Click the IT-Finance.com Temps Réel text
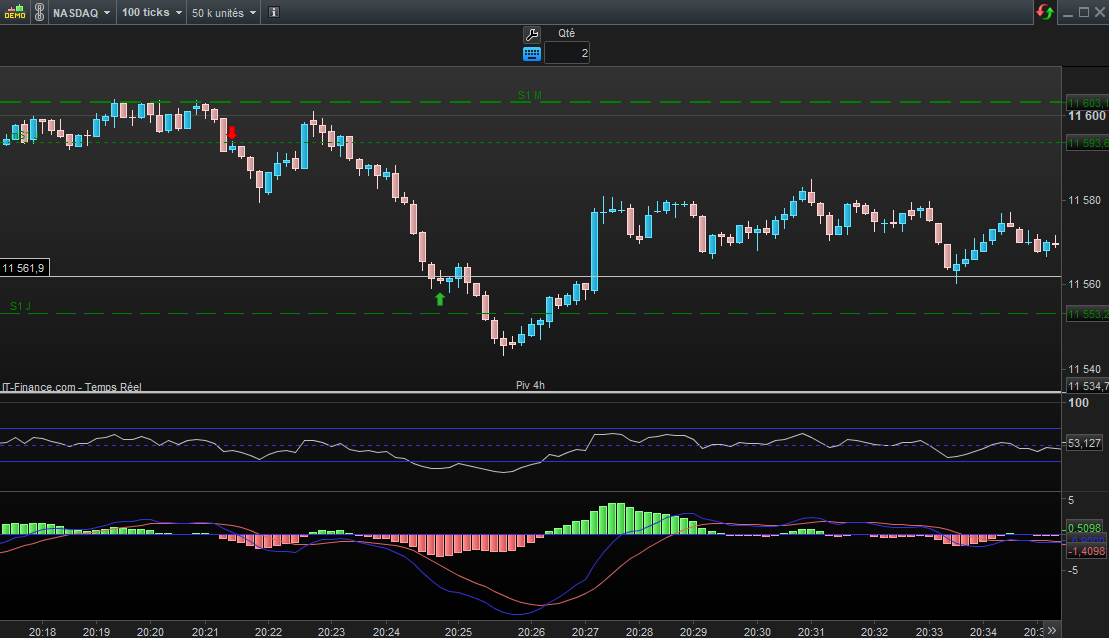This screenshot has width=1109, height=638. point(71,387)
